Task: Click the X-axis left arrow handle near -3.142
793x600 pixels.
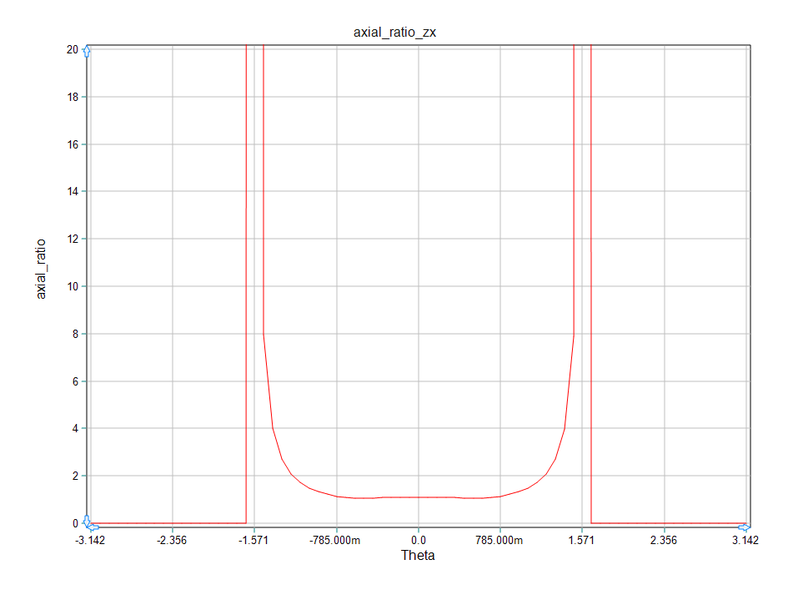Action: tap(93, 528)
